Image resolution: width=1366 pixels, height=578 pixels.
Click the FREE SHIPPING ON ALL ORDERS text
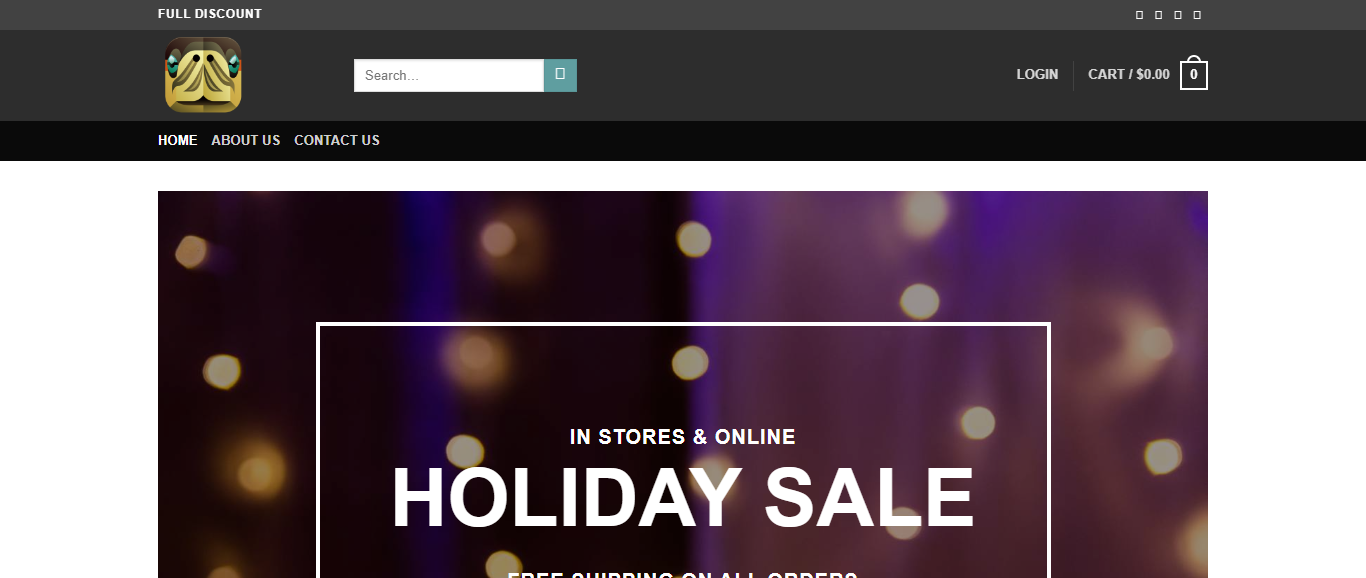click(683, 574)
